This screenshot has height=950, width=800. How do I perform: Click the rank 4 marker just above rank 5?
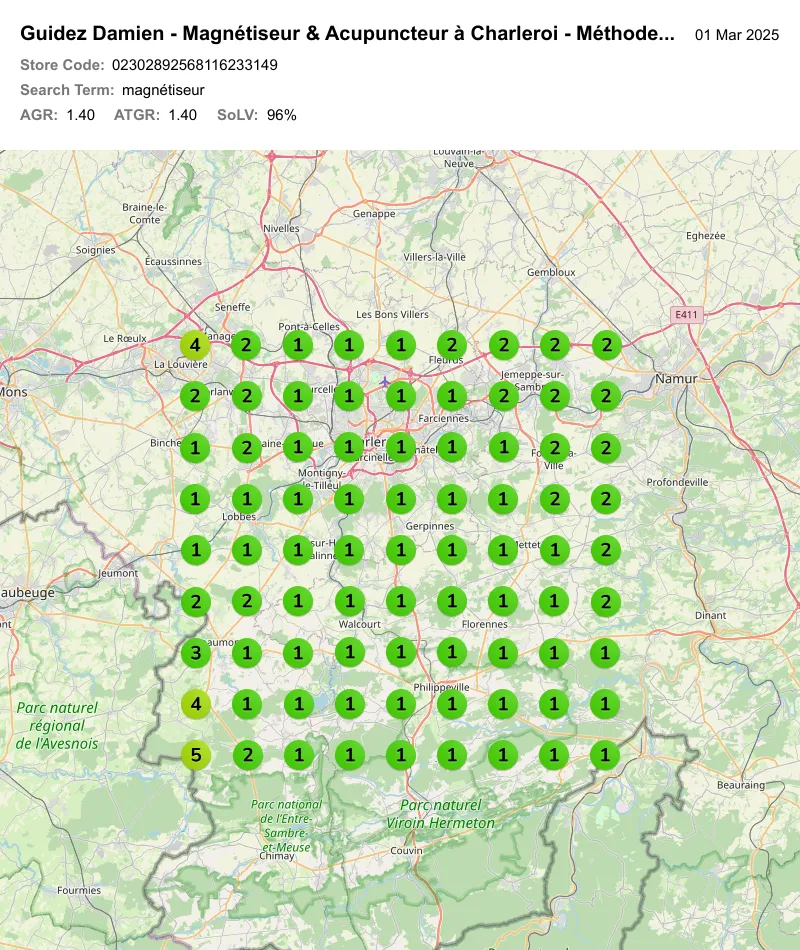tap(195, 704)
